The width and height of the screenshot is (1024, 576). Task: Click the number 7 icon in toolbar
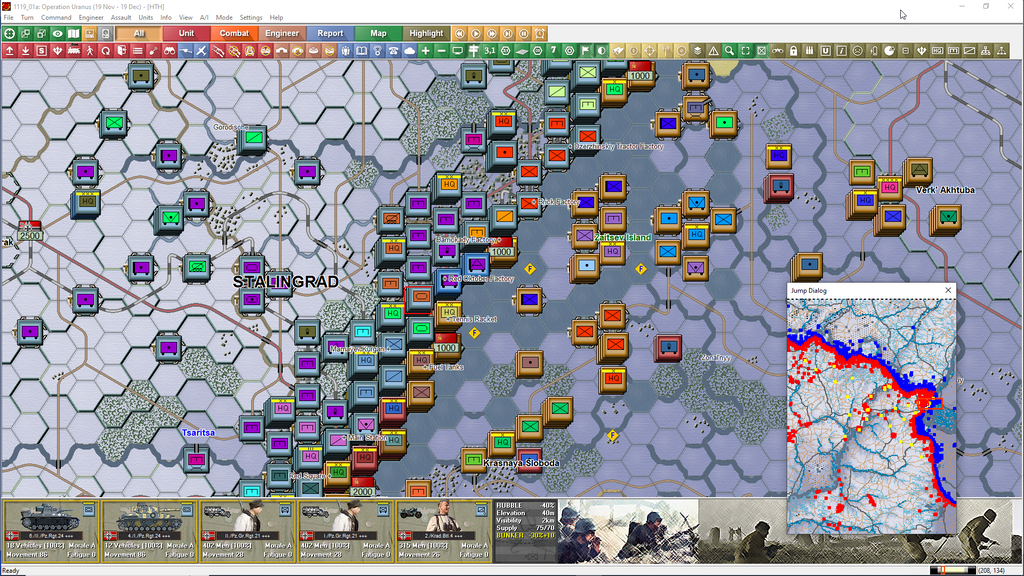click(554, 50)
